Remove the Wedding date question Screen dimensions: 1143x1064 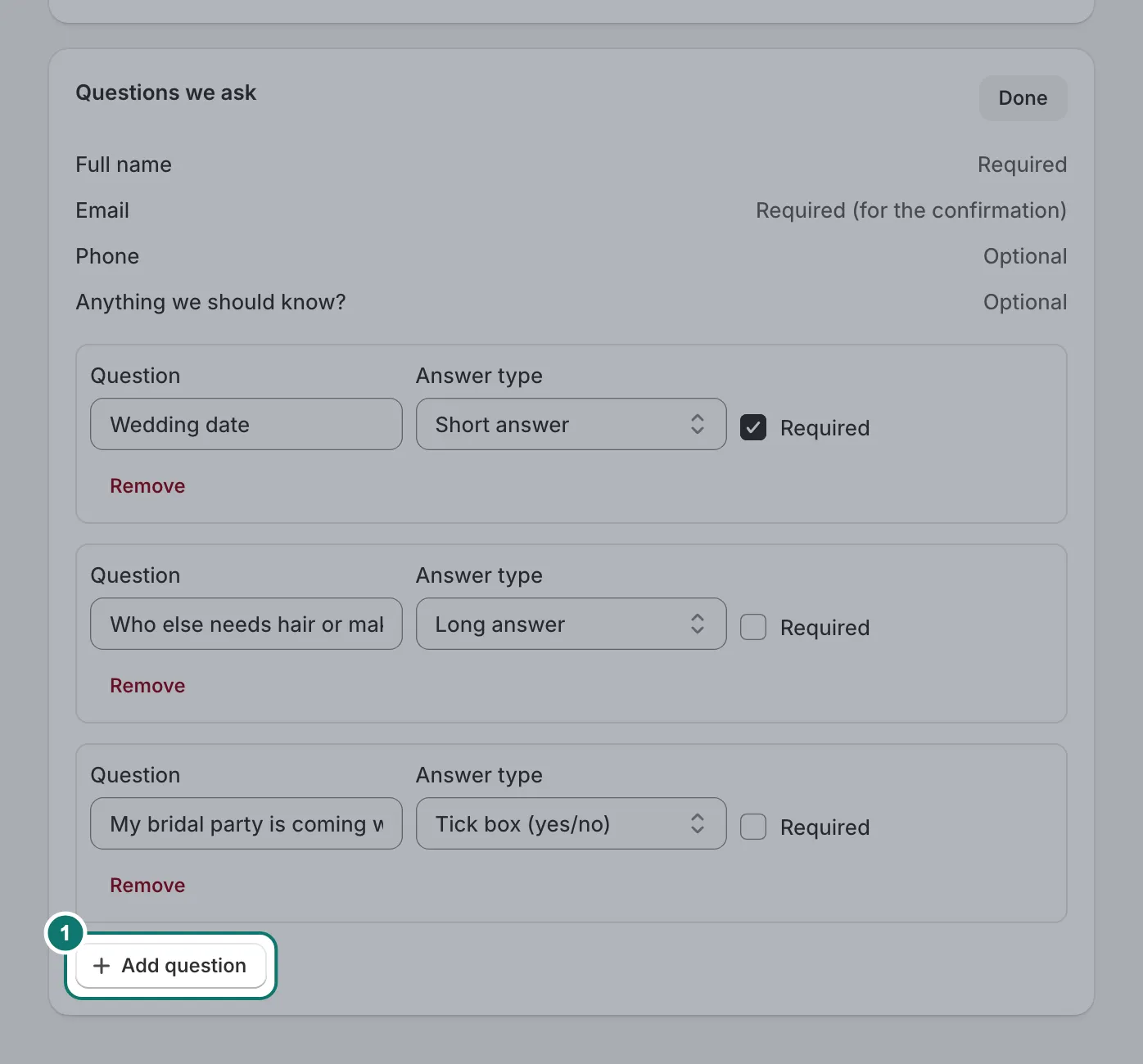tap(147, 486)
